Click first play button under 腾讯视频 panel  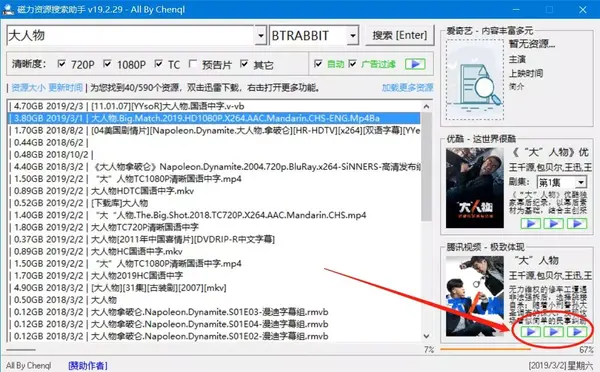pos(530,331)
